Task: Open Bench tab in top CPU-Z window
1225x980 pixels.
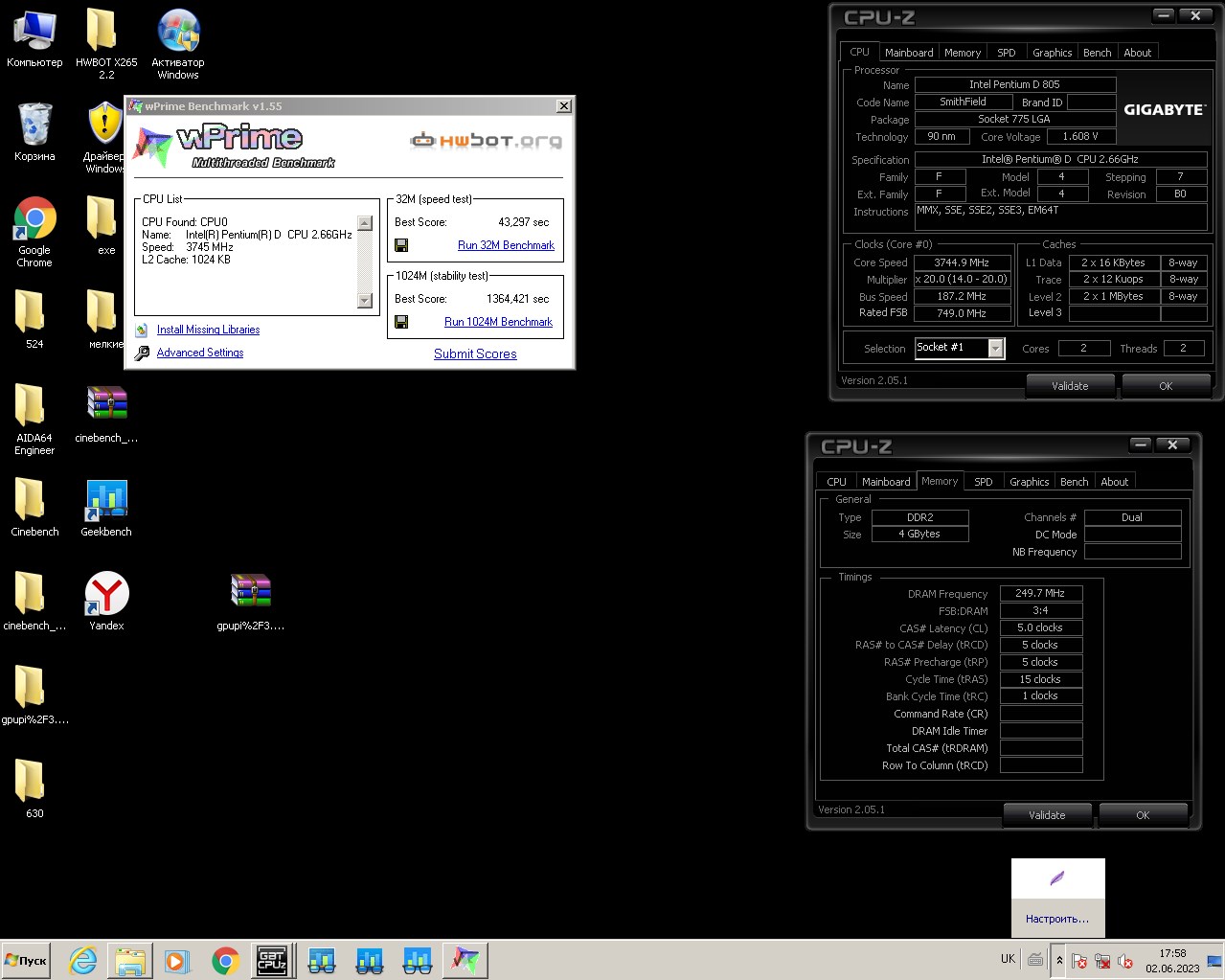Action: point(1098,53)
